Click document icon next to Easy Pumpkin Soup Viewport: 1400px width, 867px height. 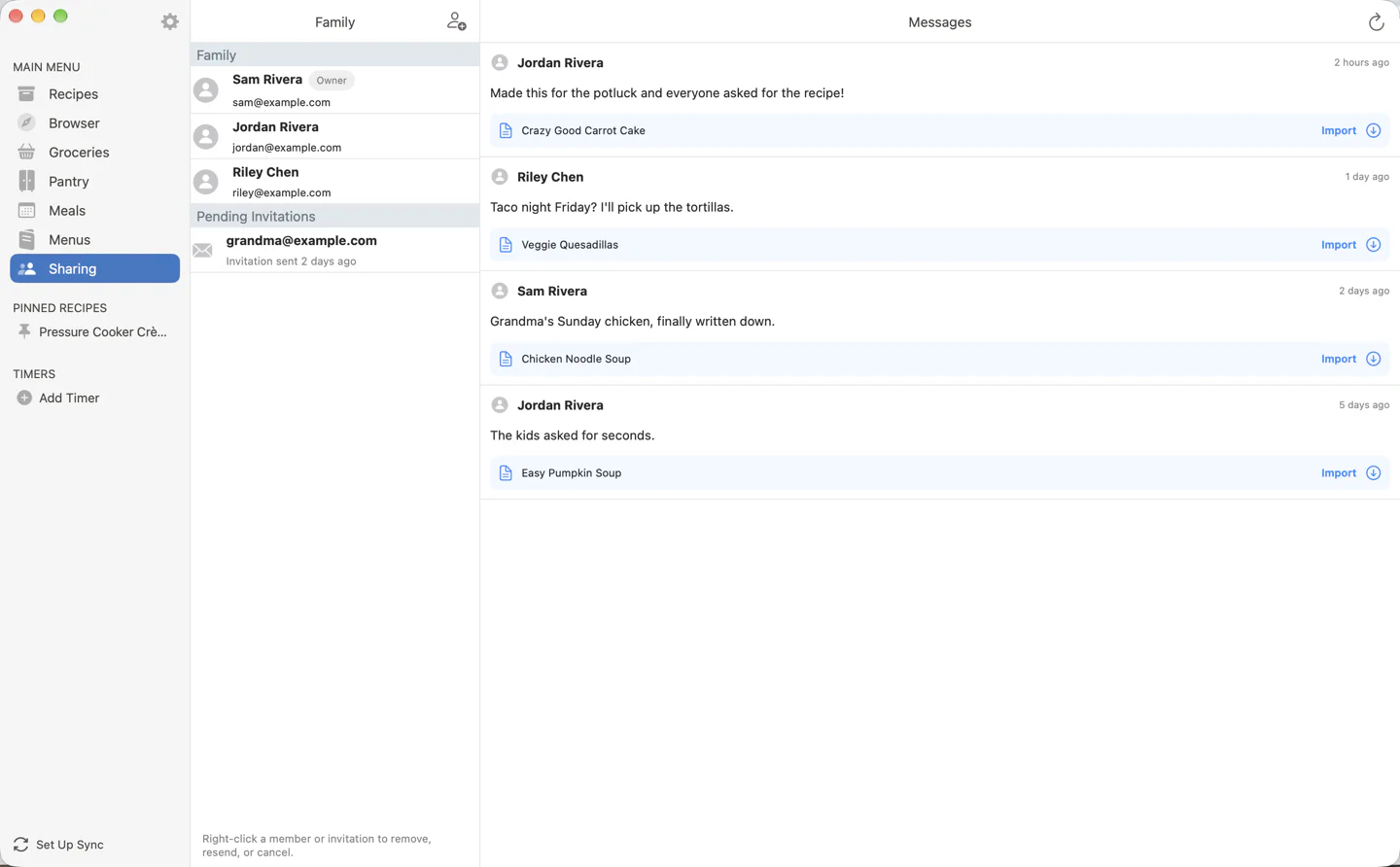pyautogui.click(x=506, y=473)
